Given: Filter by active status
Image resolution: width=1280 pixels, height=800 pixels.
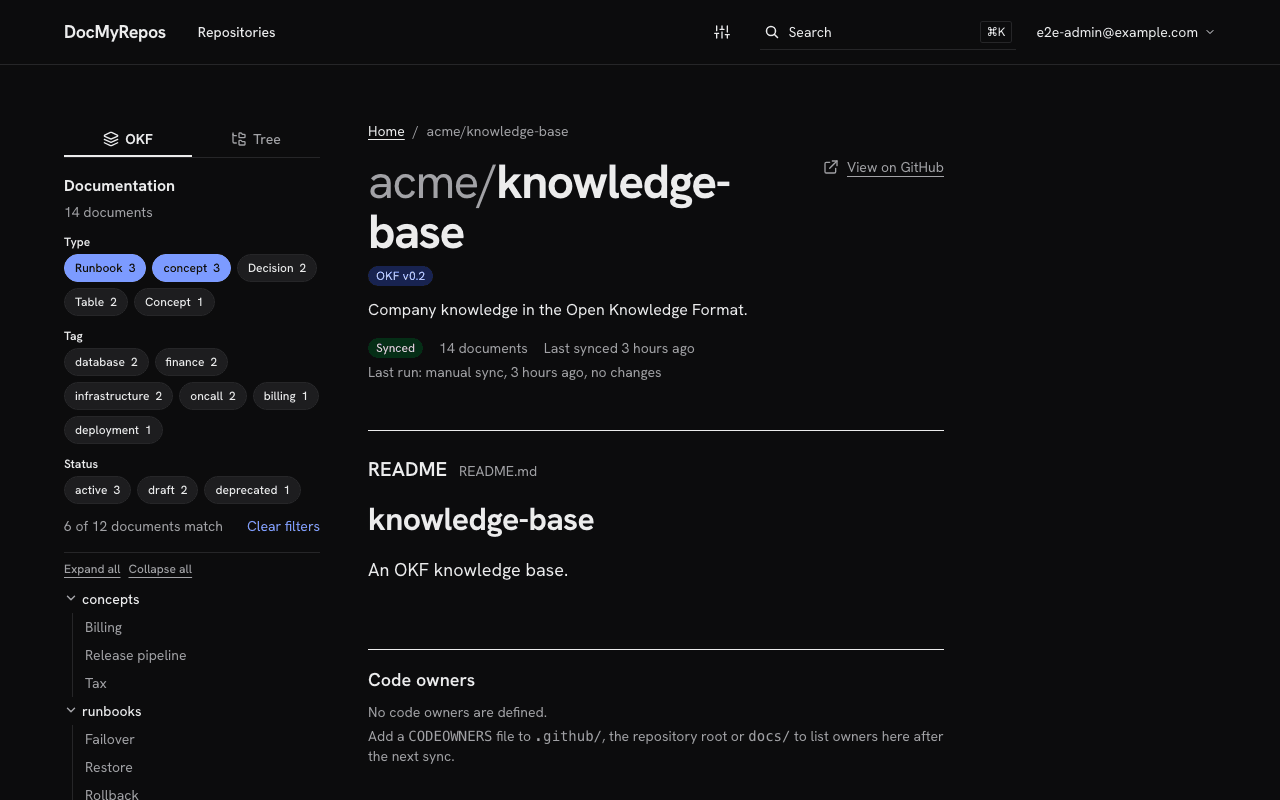Looking at the screenshot, I should 97,490.
